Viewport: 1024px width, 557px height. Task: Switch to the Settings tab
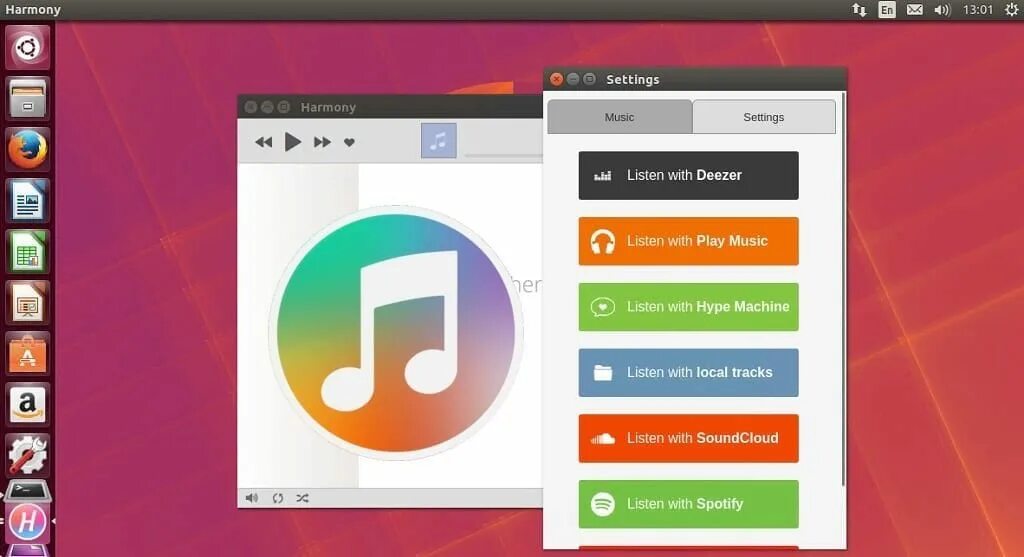pyautogui.click(x=763, y=117)
